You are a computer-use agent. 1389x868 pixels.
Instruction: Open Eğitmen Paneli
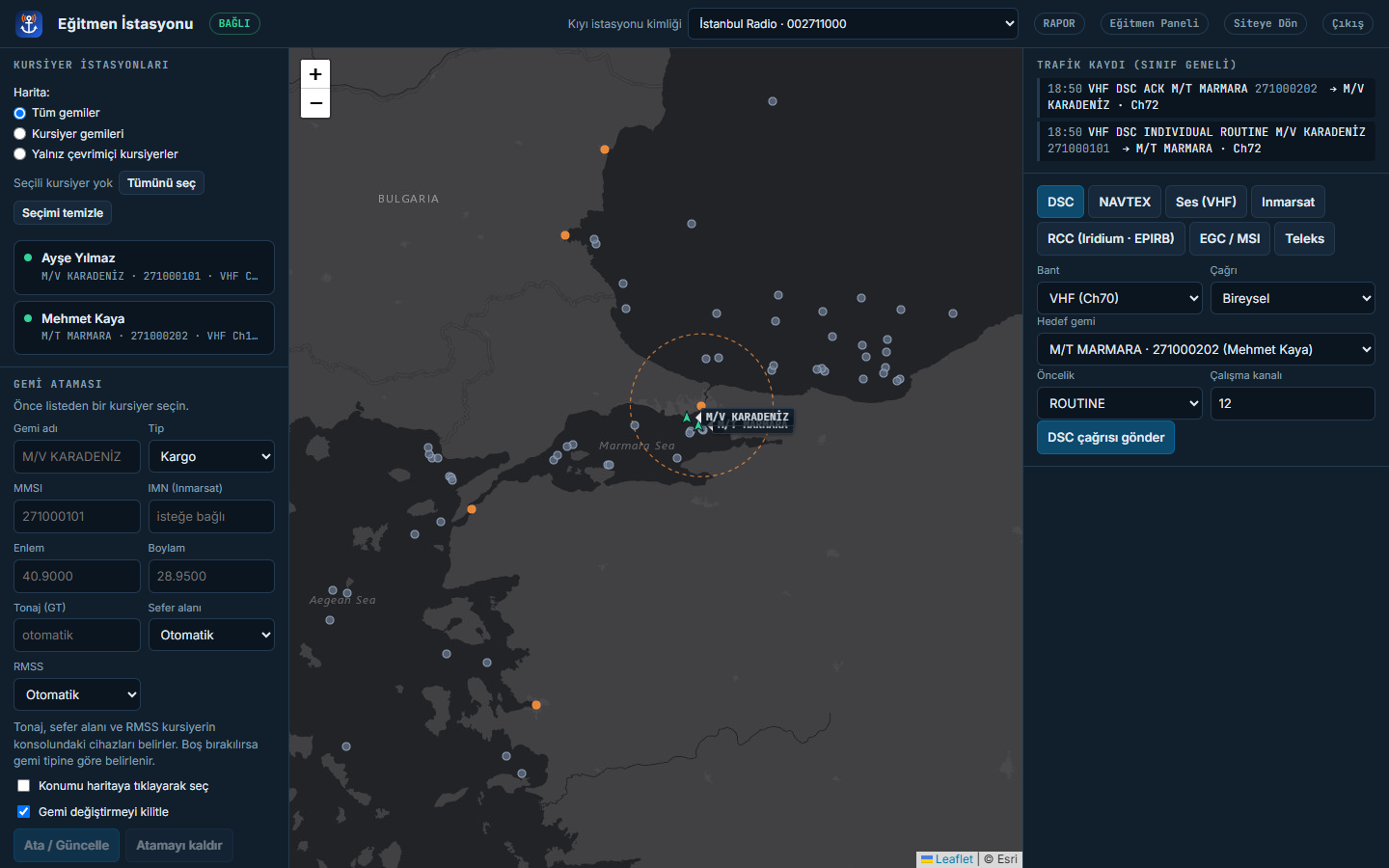click(x=1154, y=24)
